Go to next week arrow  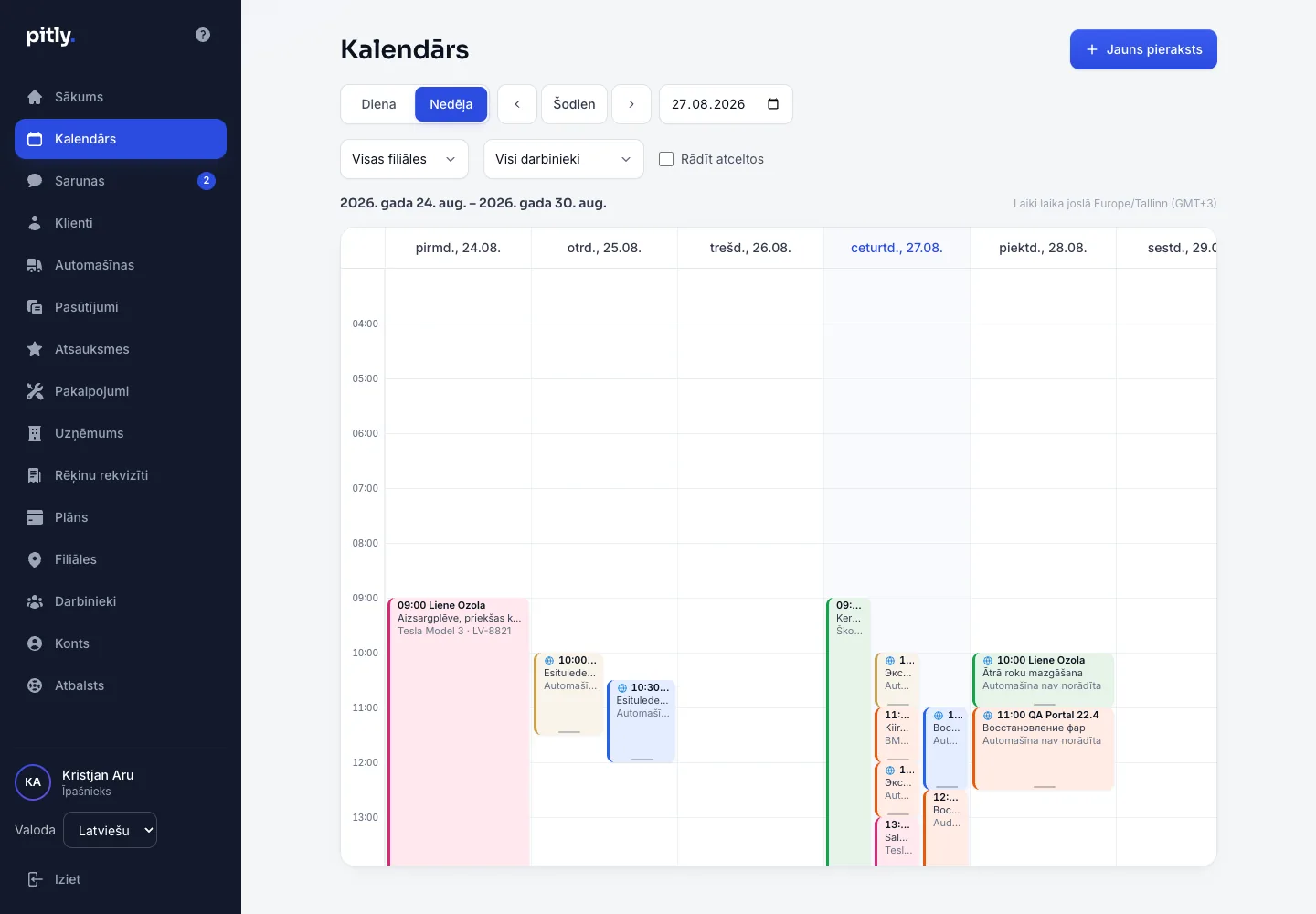(x=631, y=104)
